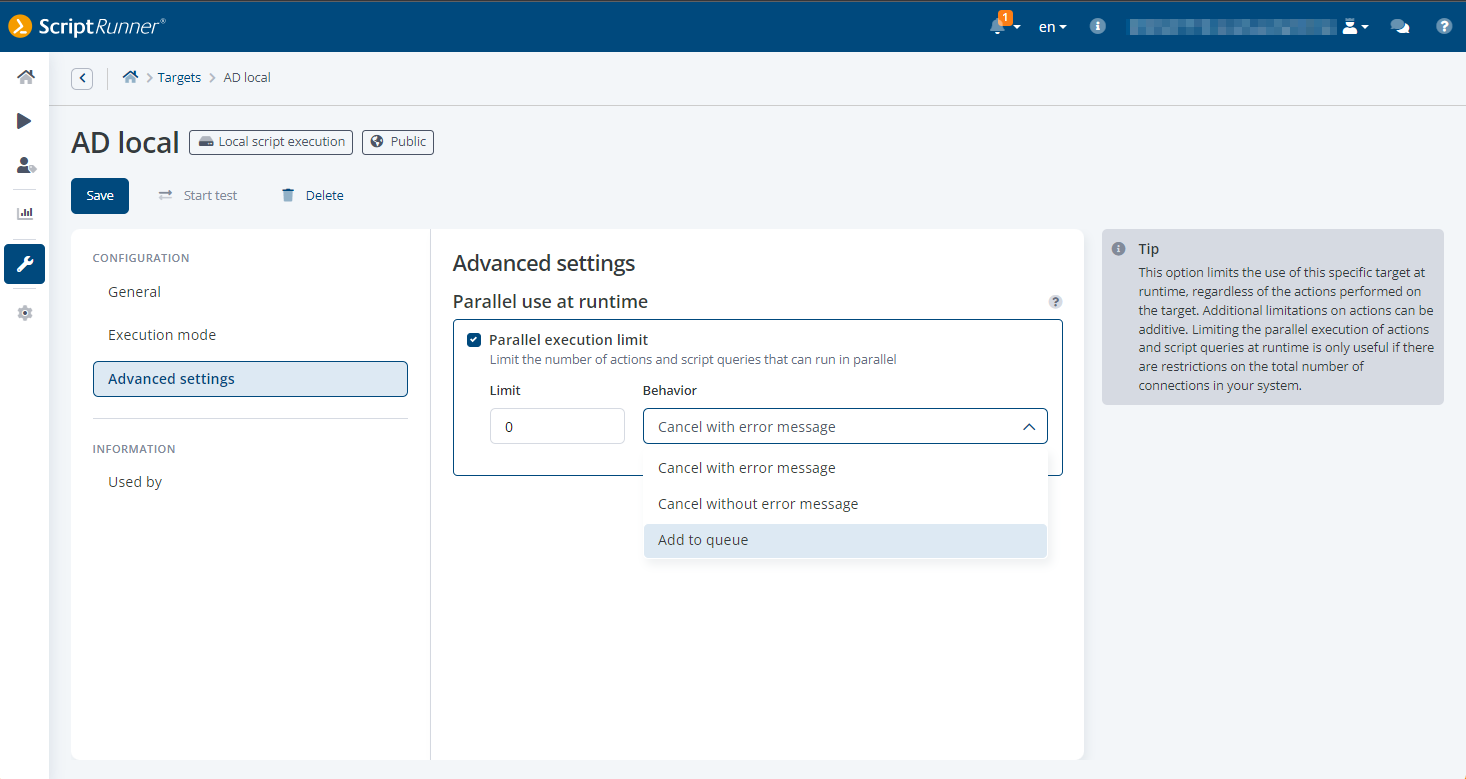Open the Run (play) sidebar icon
Image resolution: width=1466 pixels, height=779 pixels.
pyautogui.click(x=24, y=121)
